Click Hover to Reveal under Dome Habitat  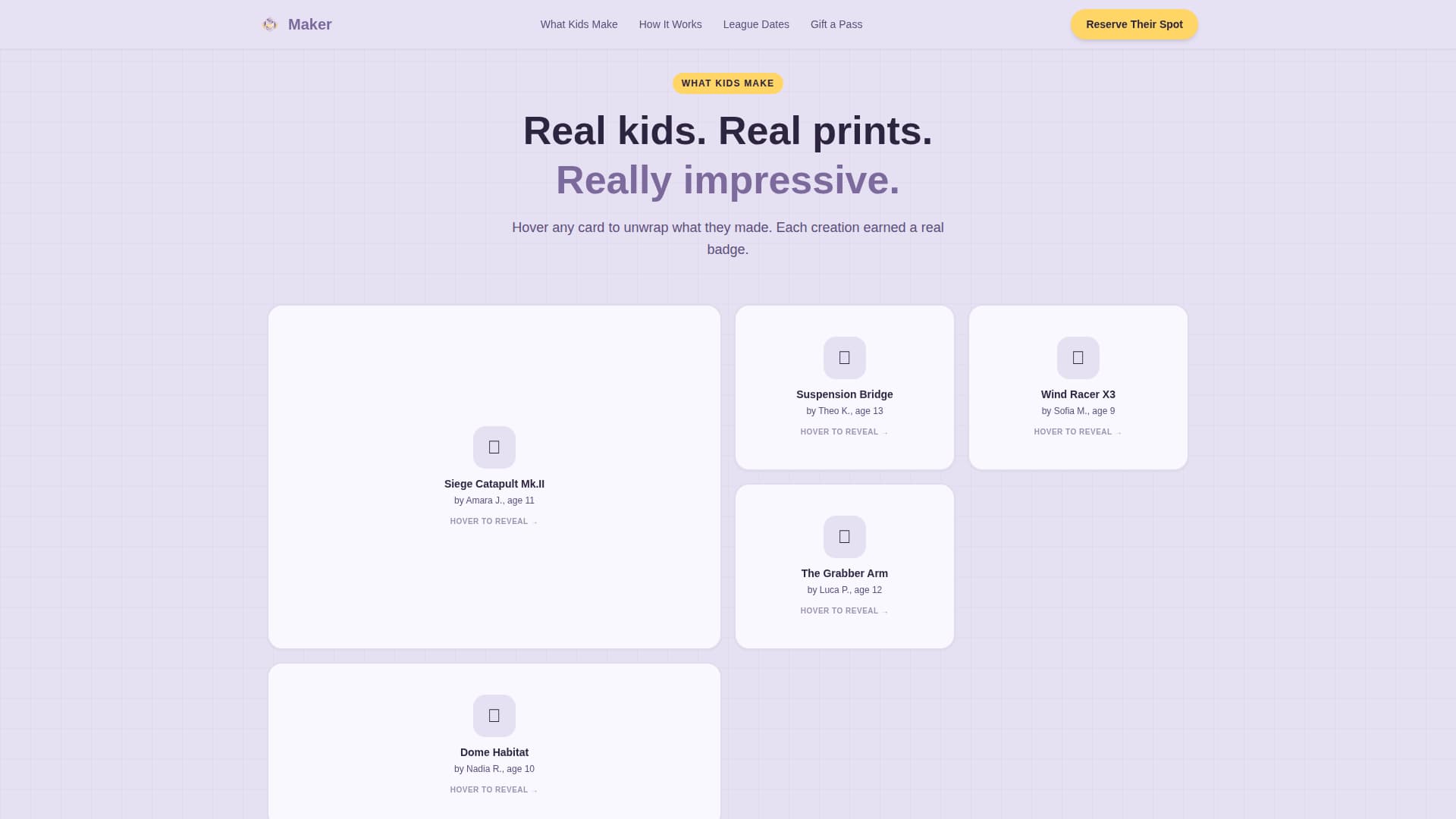[x=494, y=790]
